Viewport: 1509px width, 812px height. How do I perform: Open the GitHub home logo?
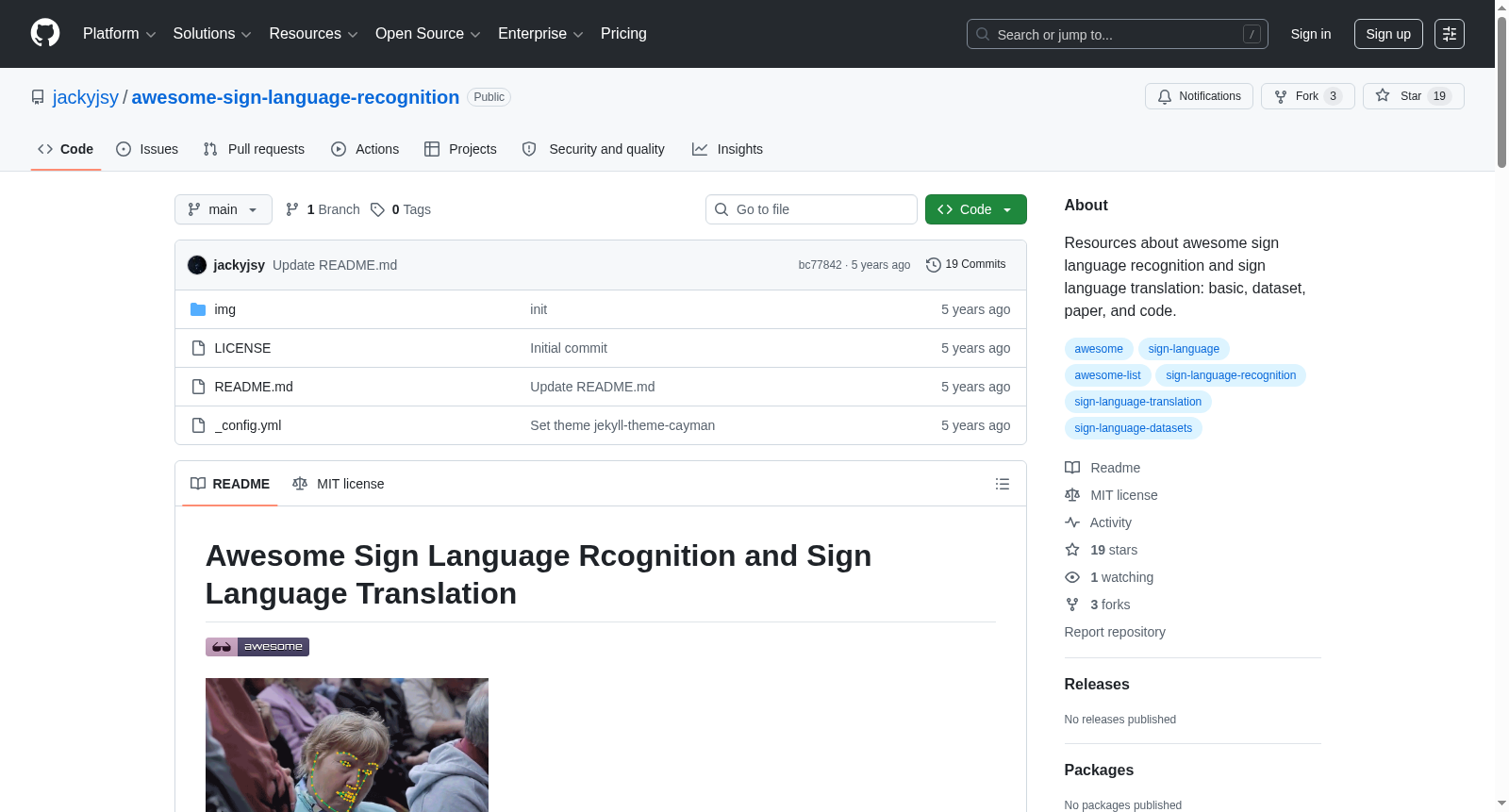point(45,33)
